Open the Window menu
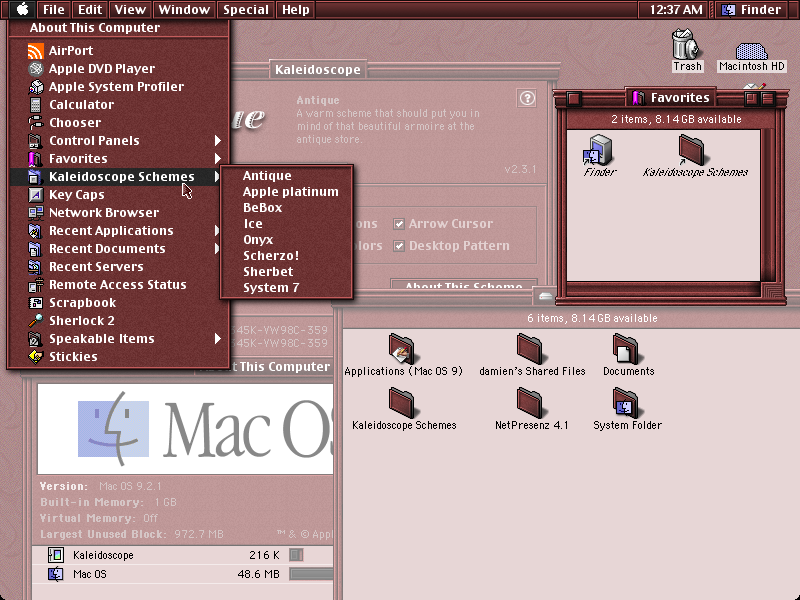The height and width of the screenshot is (600, 800). pos(184,9)
